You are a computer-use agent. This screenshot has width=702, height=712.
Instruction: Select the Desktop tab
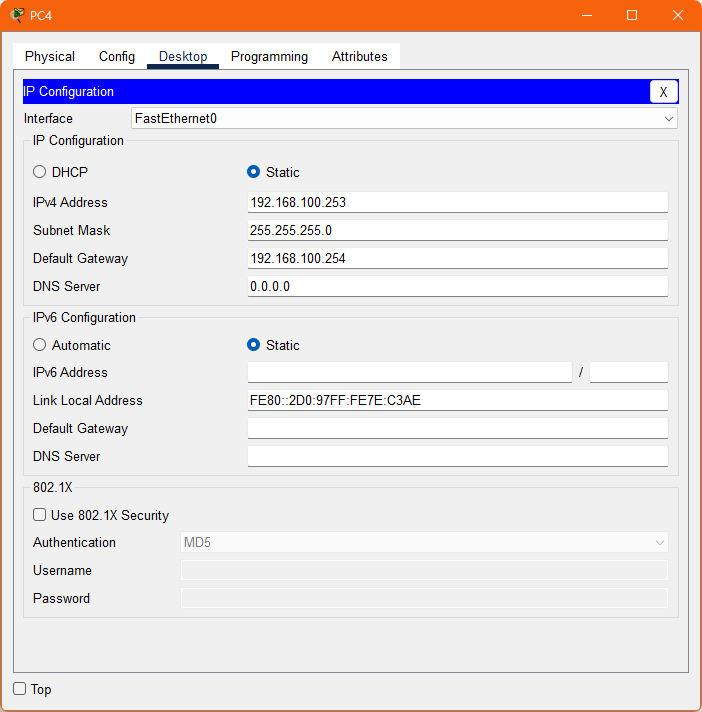183,56
